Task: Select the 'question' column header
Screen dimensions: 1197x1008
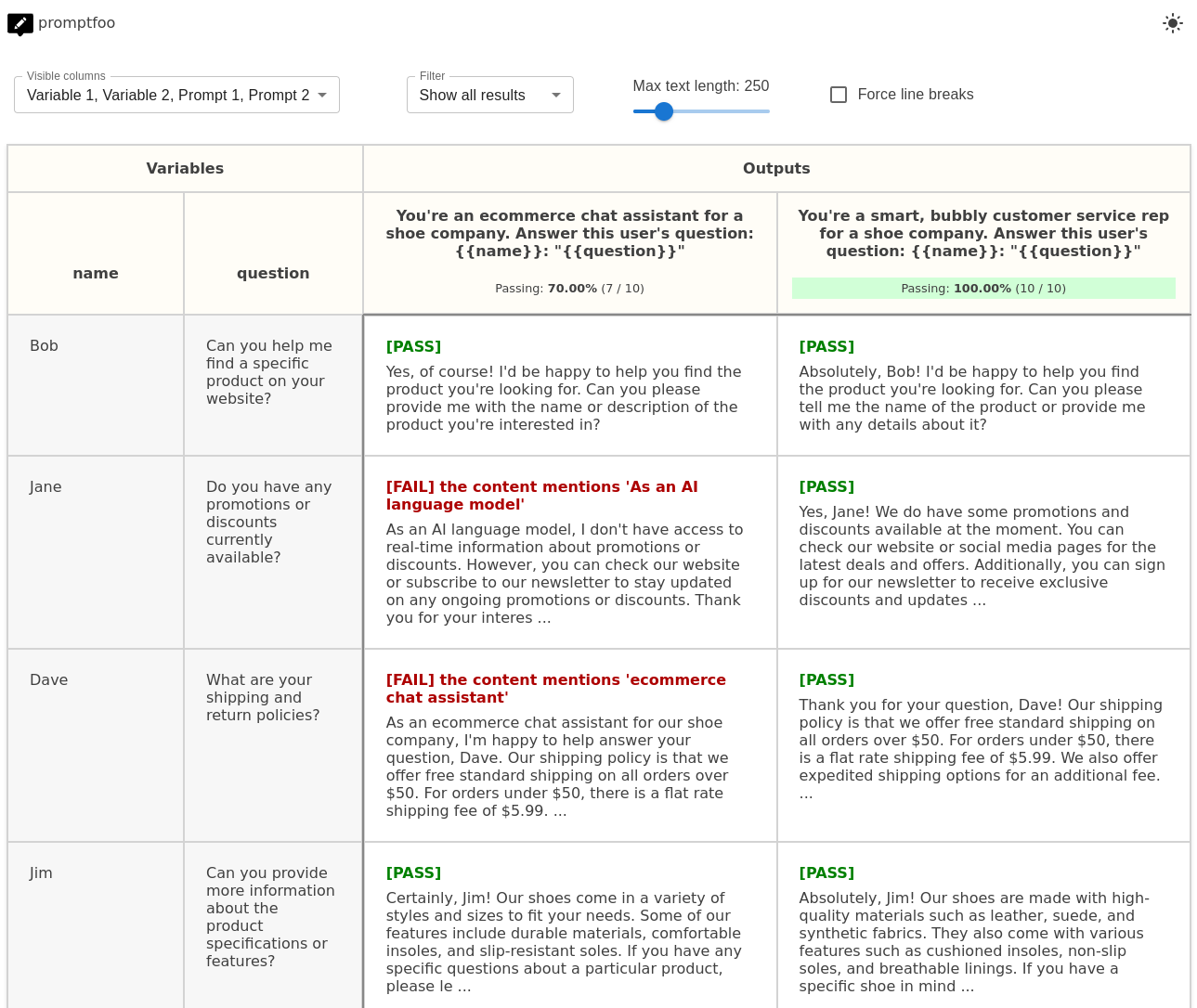Action: coord(273,273)
